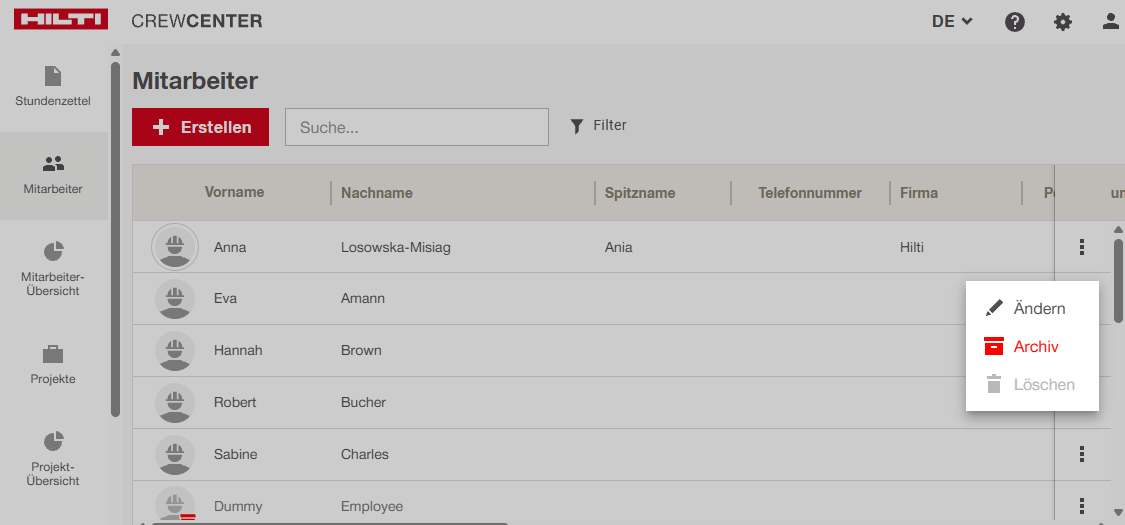
Task: Click the Hilti logo
Action: [x=61, y=21]
